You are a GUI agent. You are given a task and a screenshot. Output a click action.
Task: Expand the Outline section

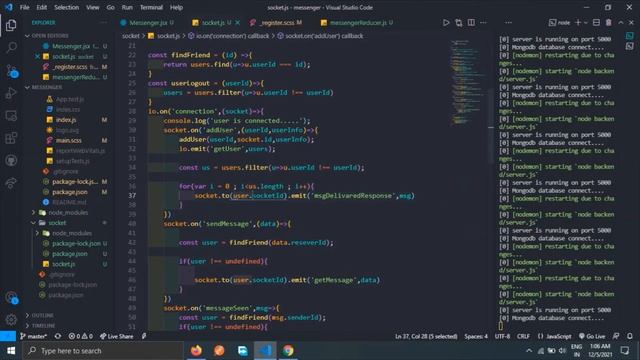coord(42,316)
